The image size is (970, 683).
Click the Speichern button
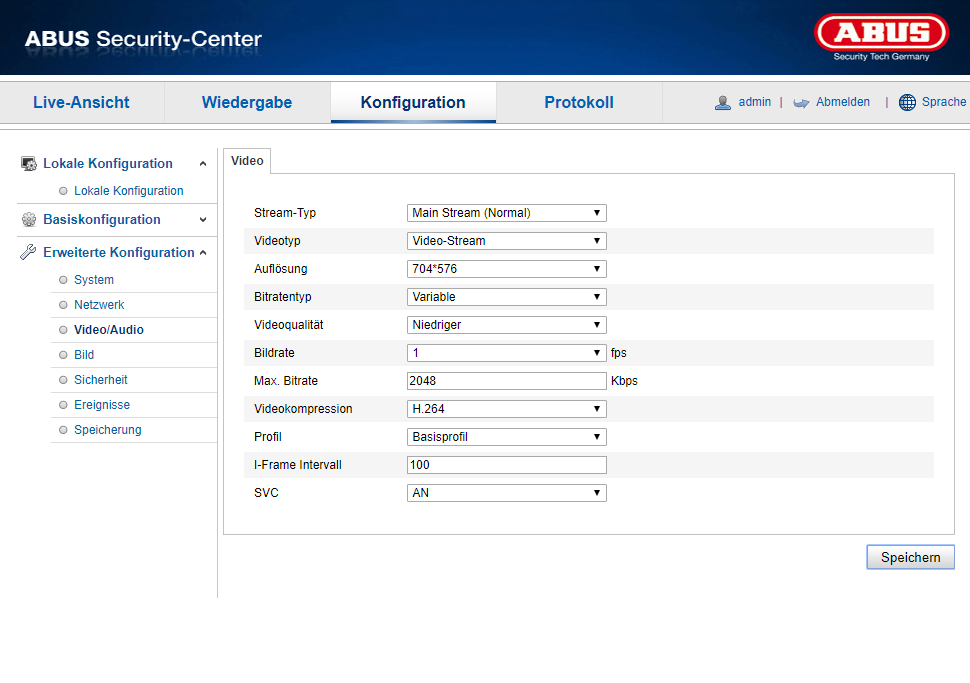pyautogui.click(x=910, y=557)
